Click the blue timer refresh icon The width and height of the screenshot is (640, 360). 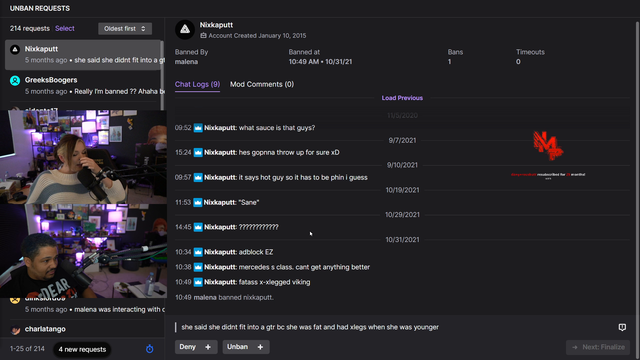point(150,349)
